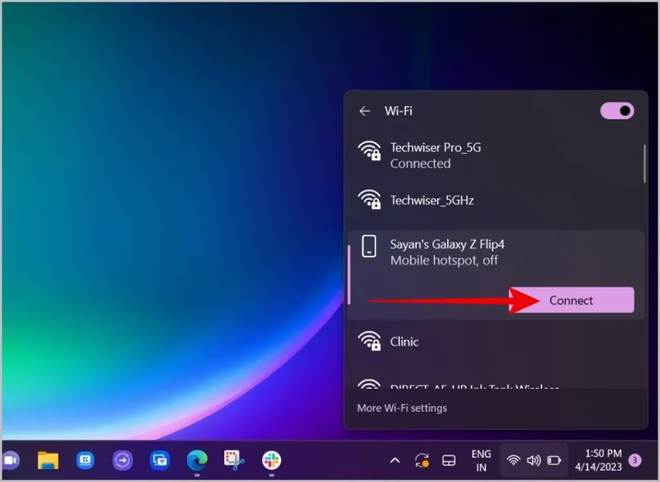
Task: Open More Wi-Fi settings
Action: point(402,408)
